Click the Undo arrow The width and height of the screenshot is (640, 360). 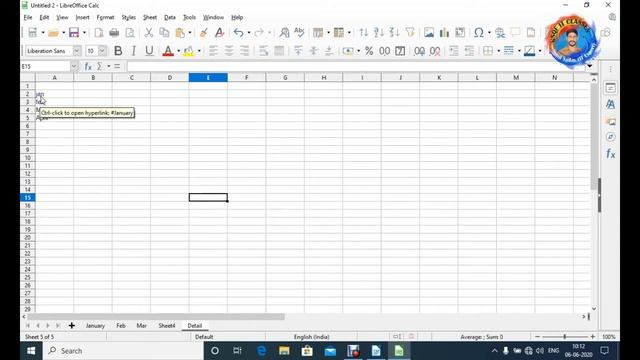click(x=238, y=33)
